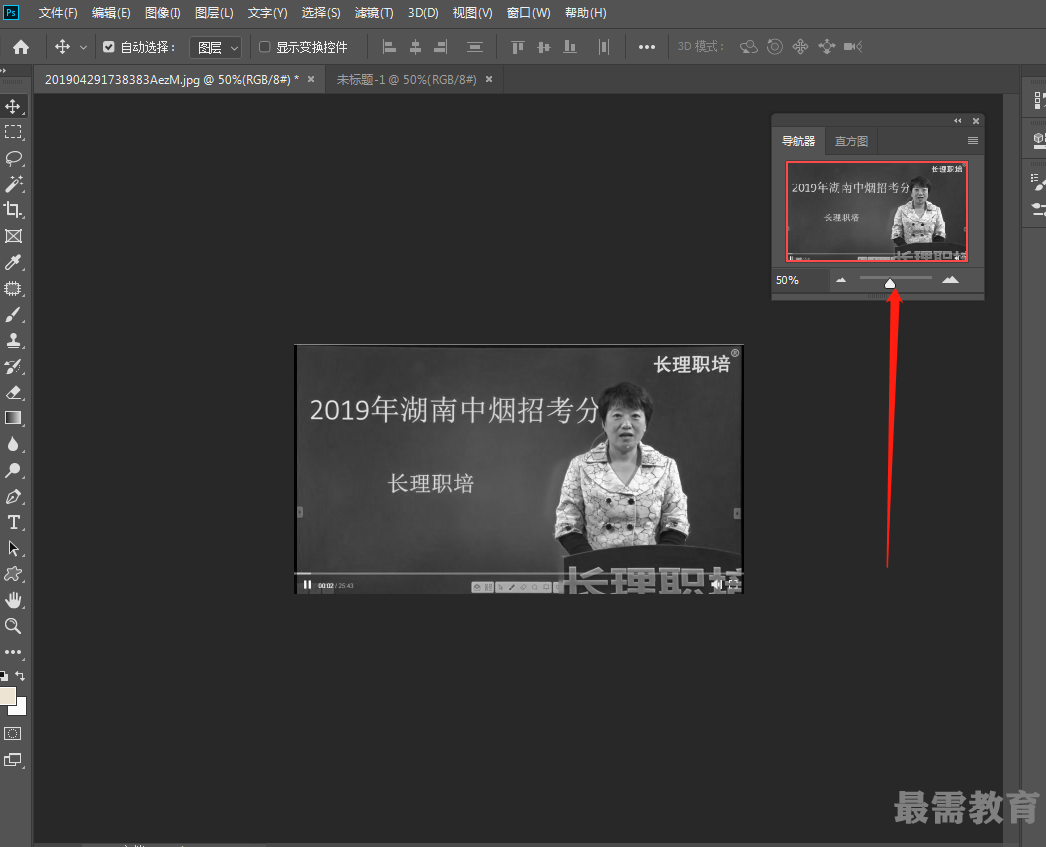Select the Zoom tool
This screenshot has width=1046, height=847.
click(x=13, y=626)
